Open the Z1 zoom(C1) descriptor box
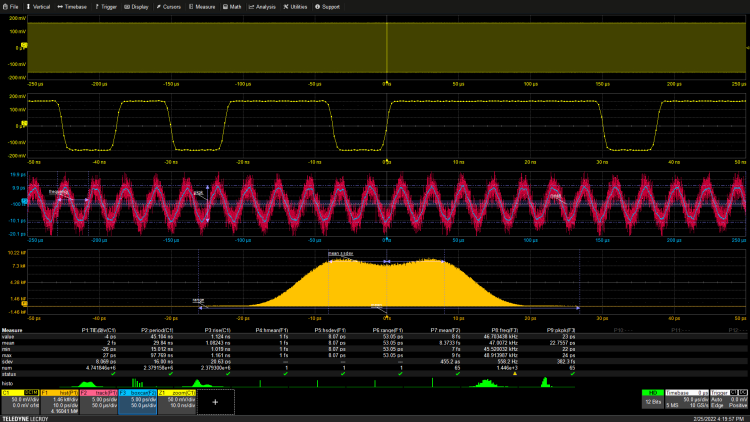Image resolution: width=750 pixels, height=422 pixels. click(x=177, y=402)
